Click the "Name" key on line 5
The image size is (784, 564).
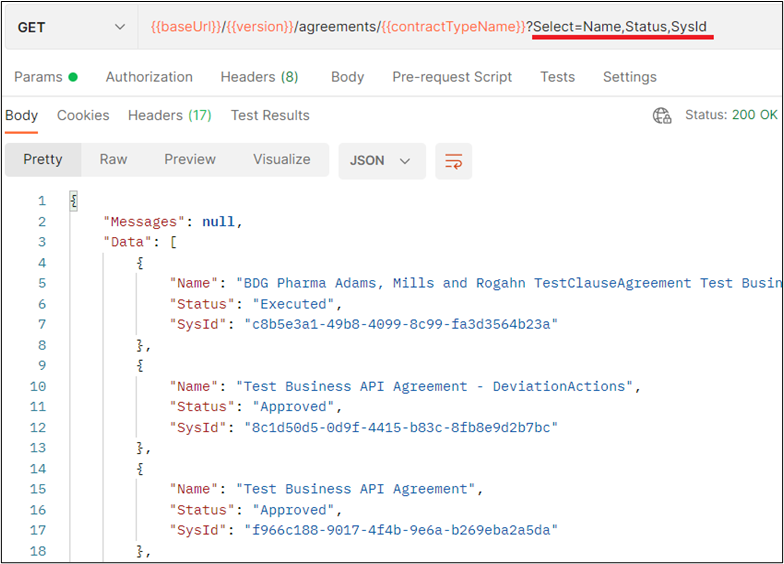[194, 283]
